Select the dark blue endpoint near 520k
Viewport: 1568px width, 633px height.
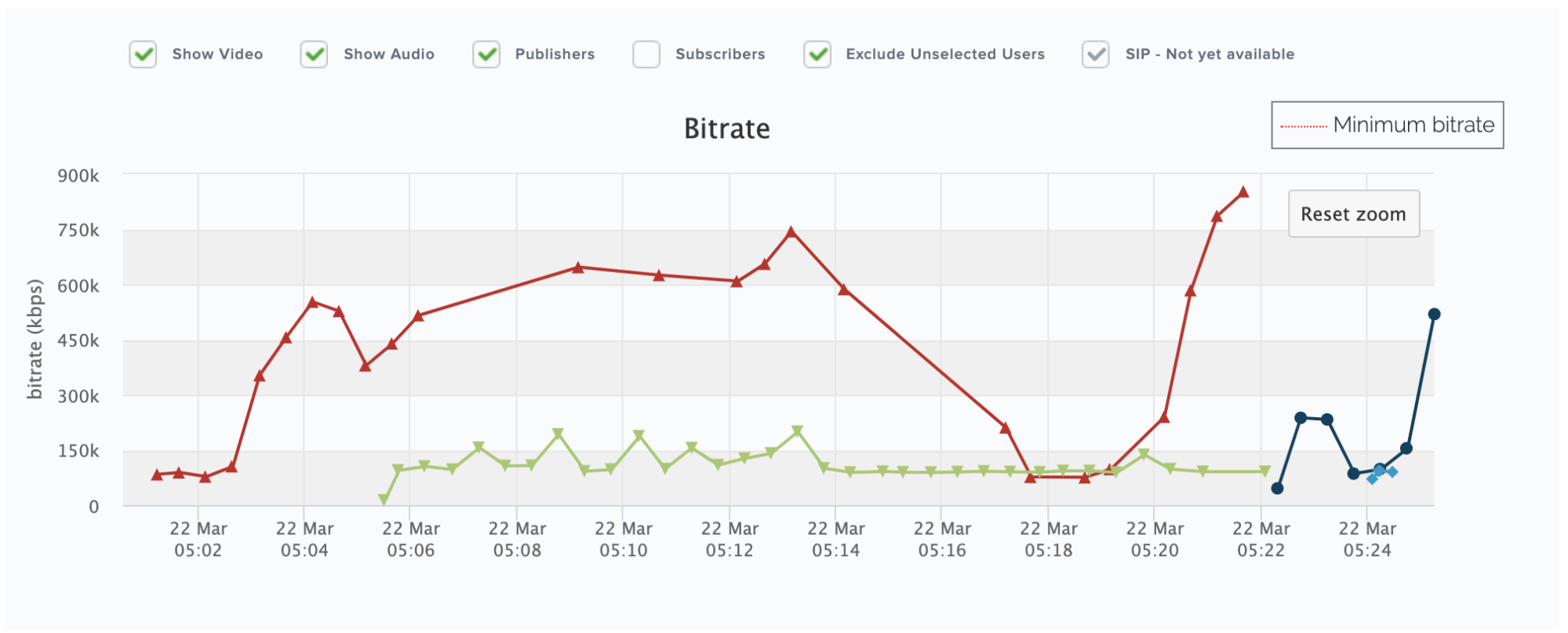(1434, 314)
